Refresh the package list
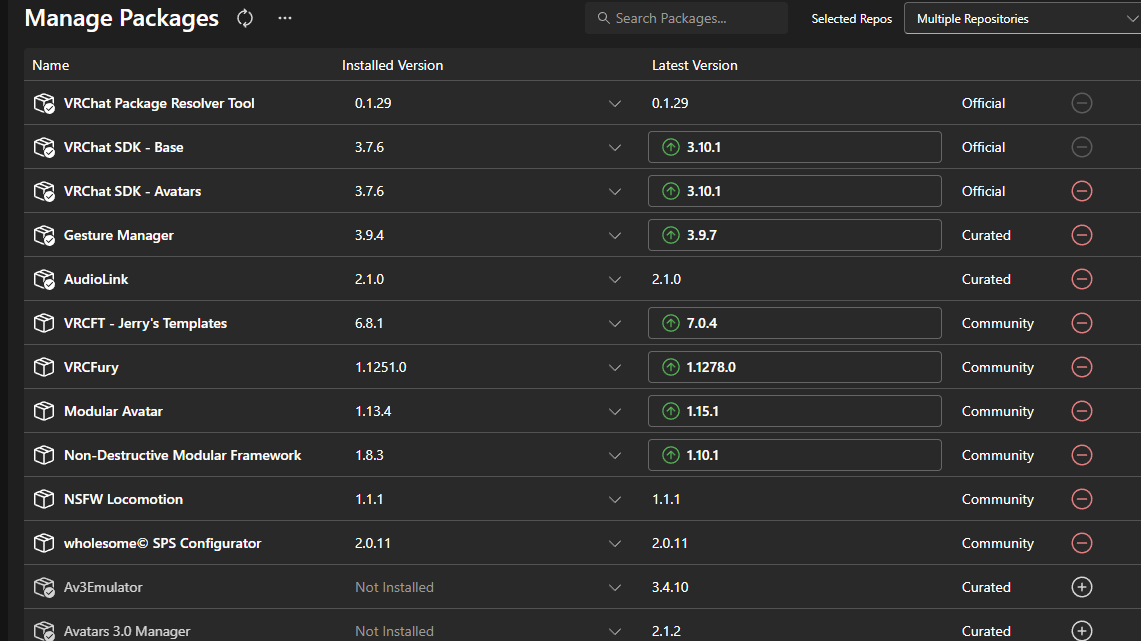The image size is (1141, 641). (245, 18)
